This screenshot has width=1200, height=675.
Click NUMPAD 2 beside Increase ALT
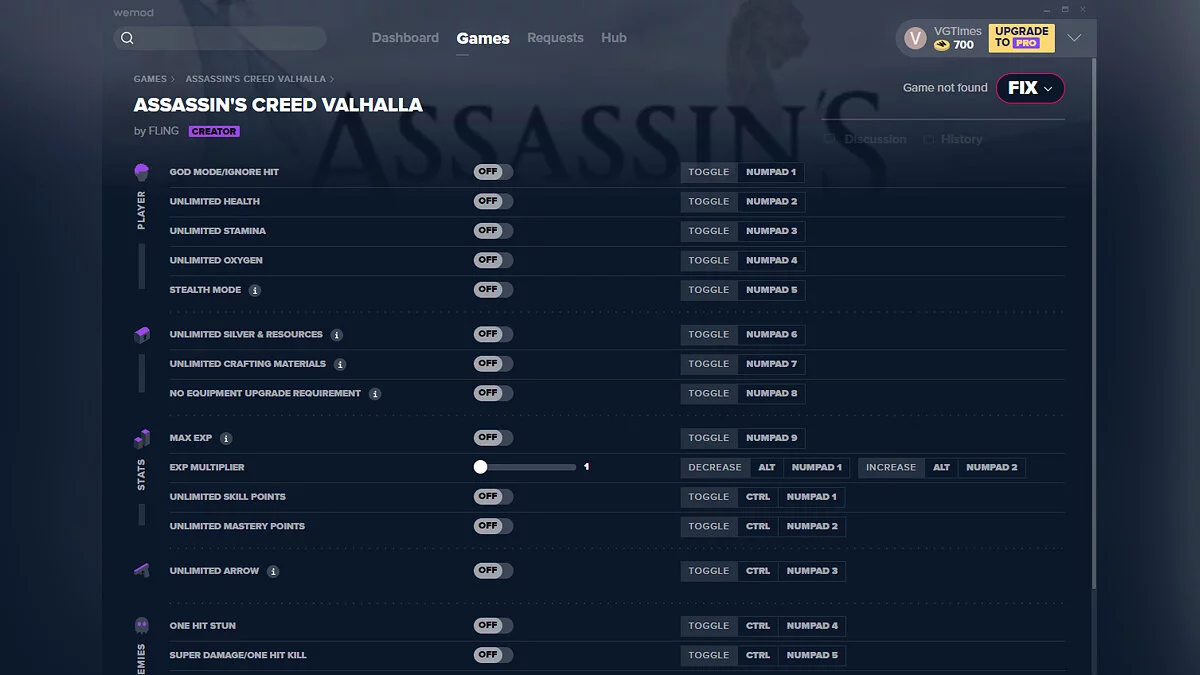(x=992, y=467)
